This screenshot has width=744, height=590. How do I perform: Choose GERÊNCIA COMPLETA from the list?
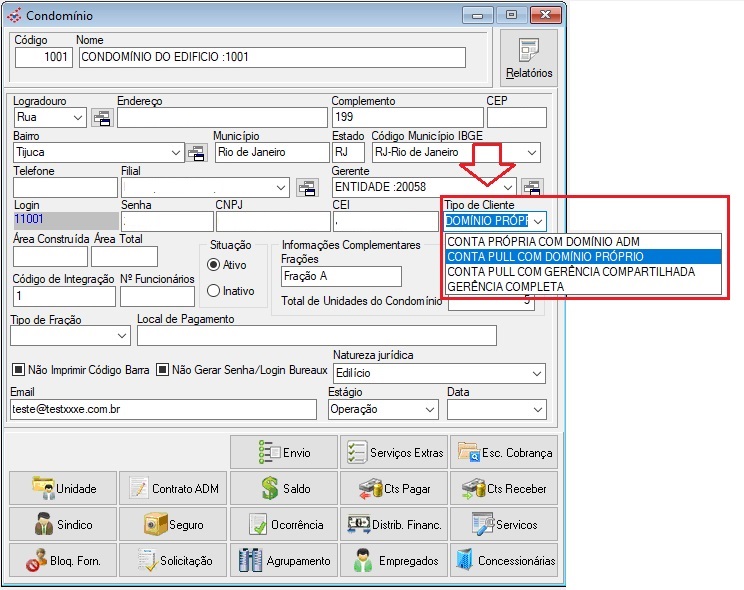pyautogui.click(x=506, y=287)
